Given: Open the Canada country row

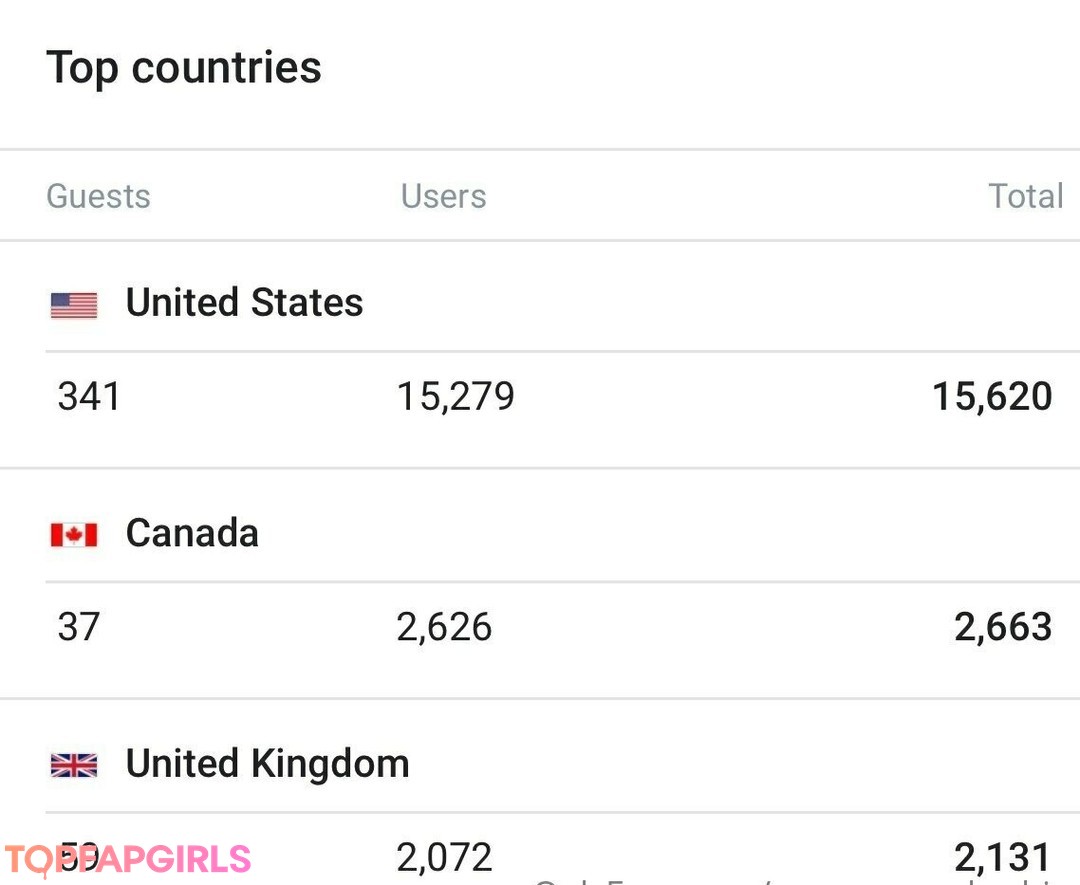Looking at the screenshot, I should [x=192, y=534].
